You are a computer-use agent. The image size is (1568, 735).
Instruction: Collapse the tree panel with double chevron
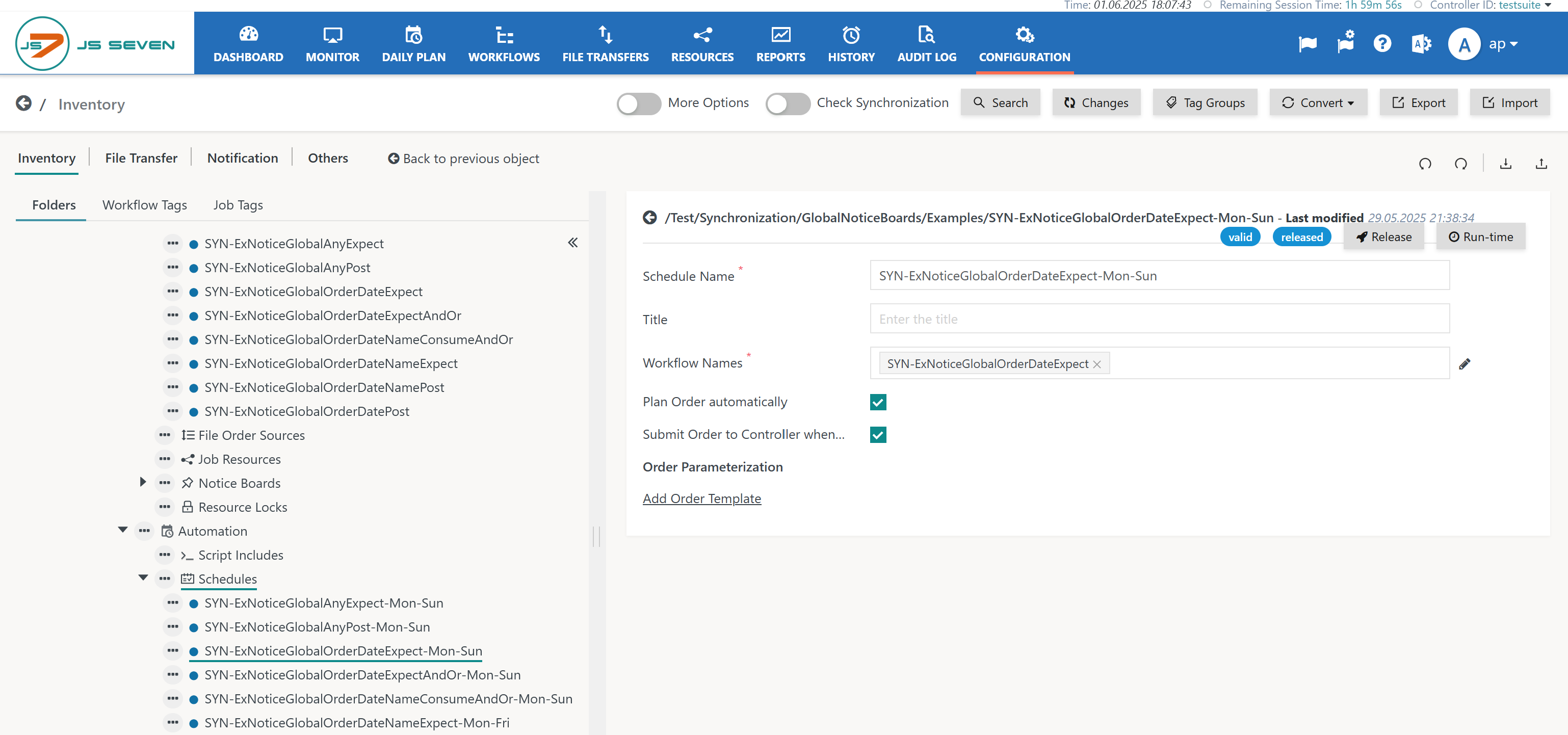click(x=572, y=243)
